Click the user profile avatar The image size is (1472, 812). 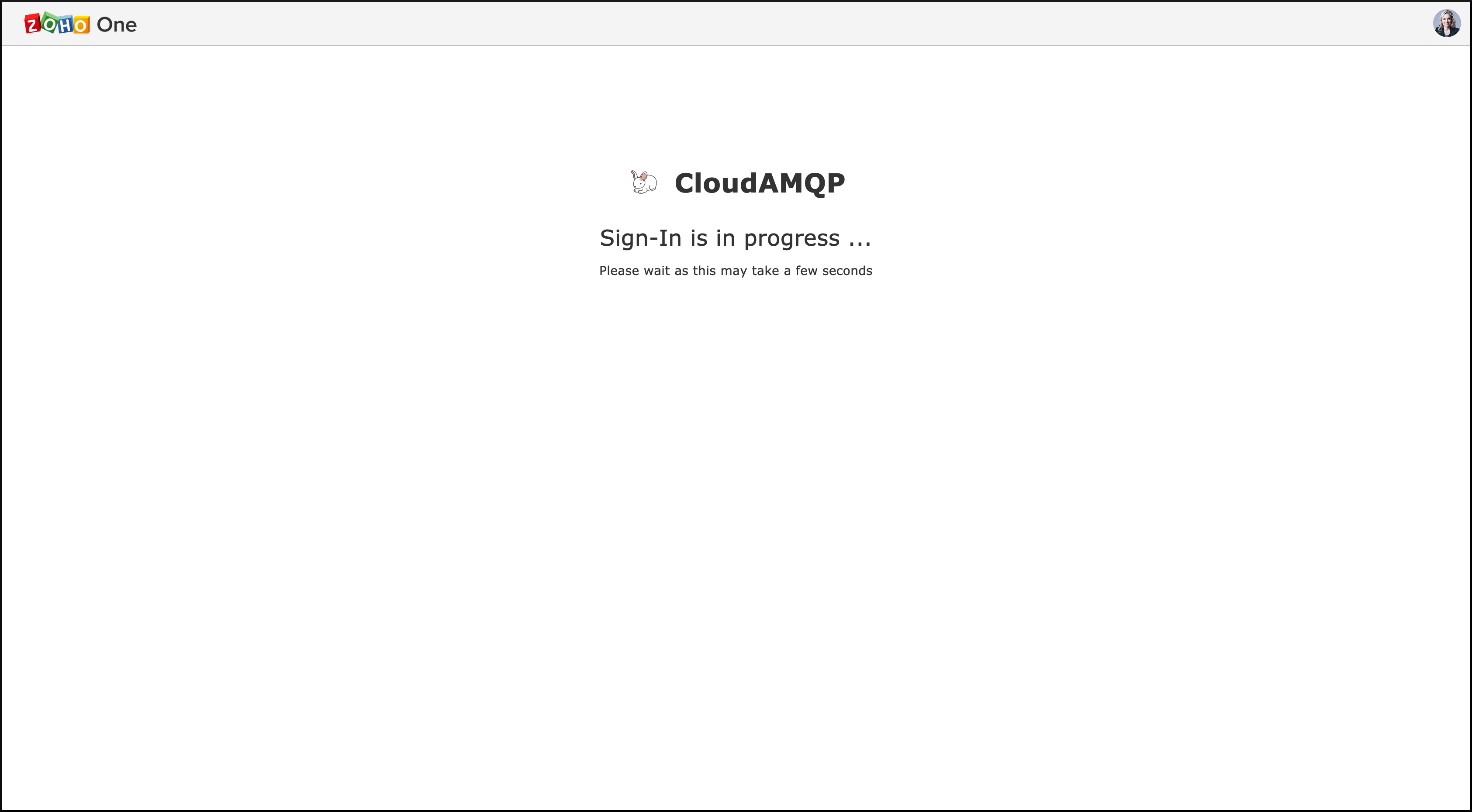click(1446, 24)
